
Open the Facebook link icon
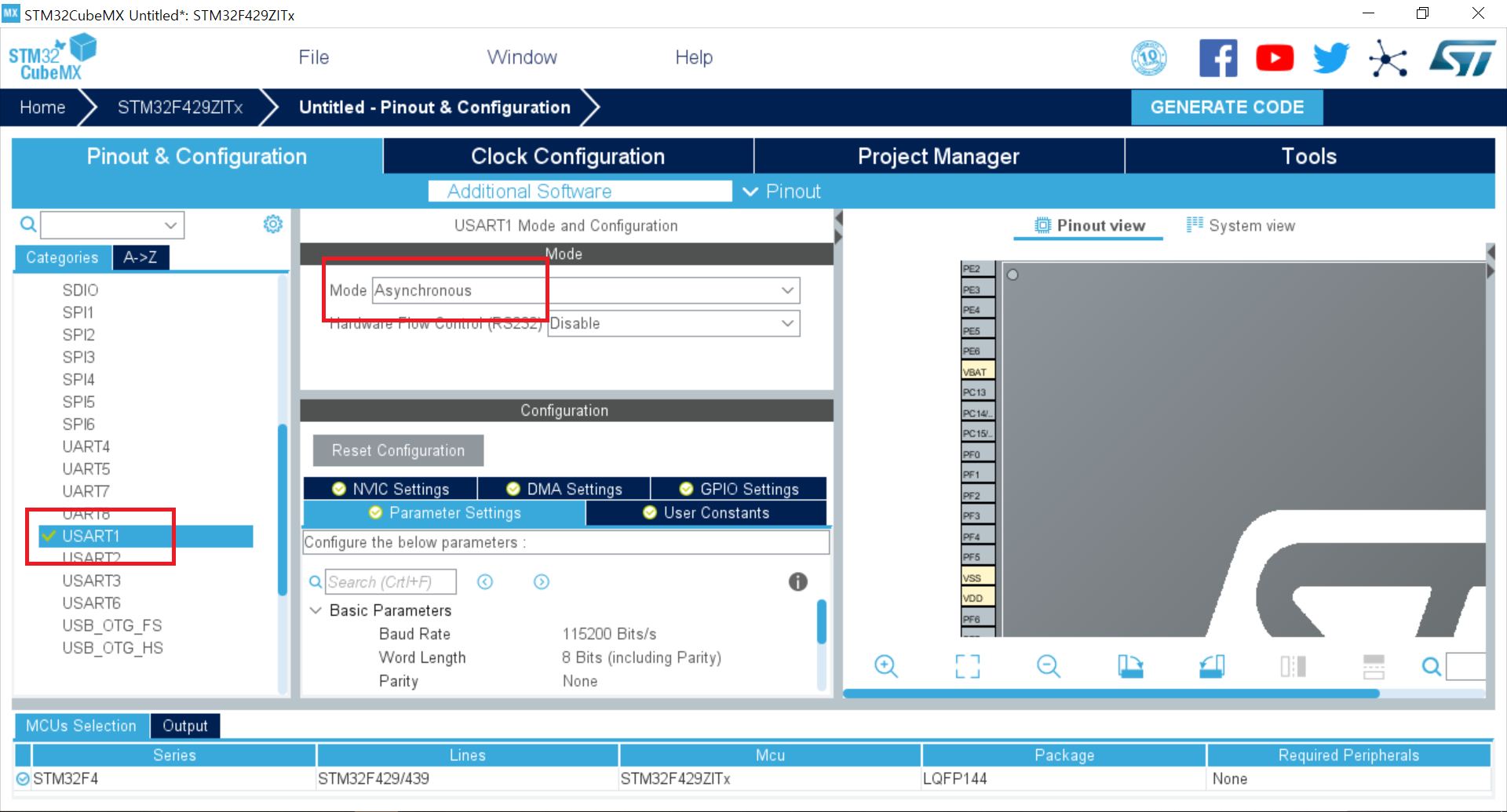click(x=1218, y=58)
